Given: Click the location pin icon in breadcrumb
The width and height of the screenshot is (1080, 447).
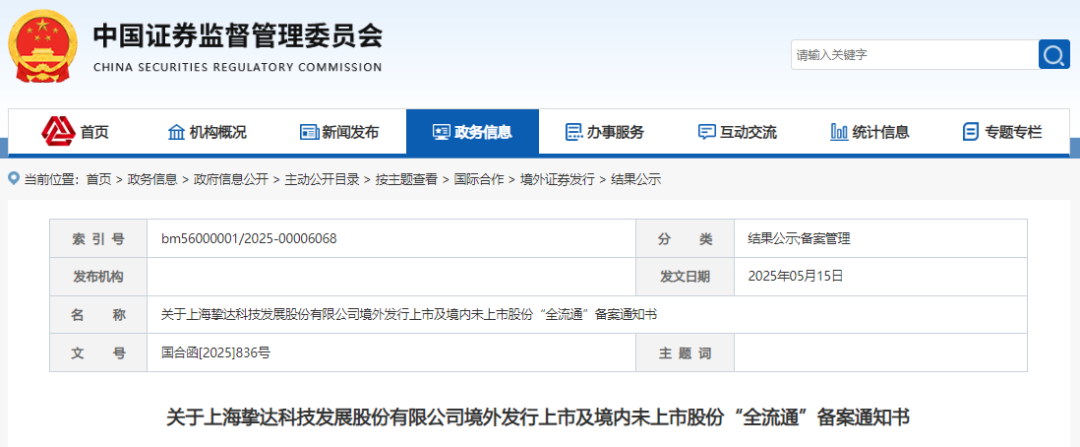Looking at the screenshot, I should coord(14,179).
